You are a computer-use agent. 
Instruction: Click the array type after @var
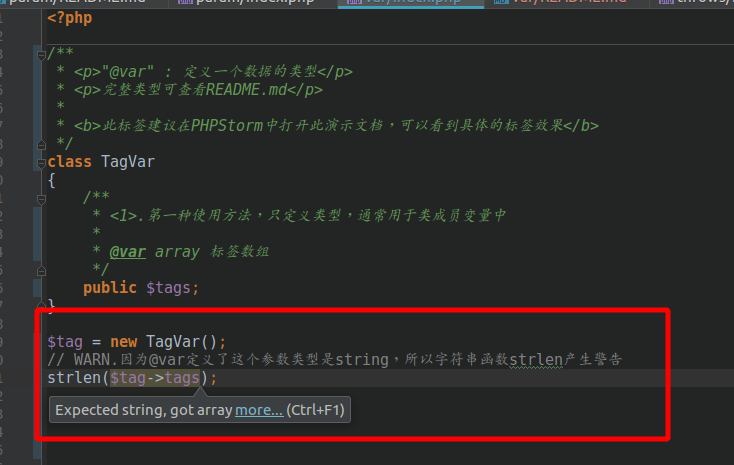[x=177, y=252]
